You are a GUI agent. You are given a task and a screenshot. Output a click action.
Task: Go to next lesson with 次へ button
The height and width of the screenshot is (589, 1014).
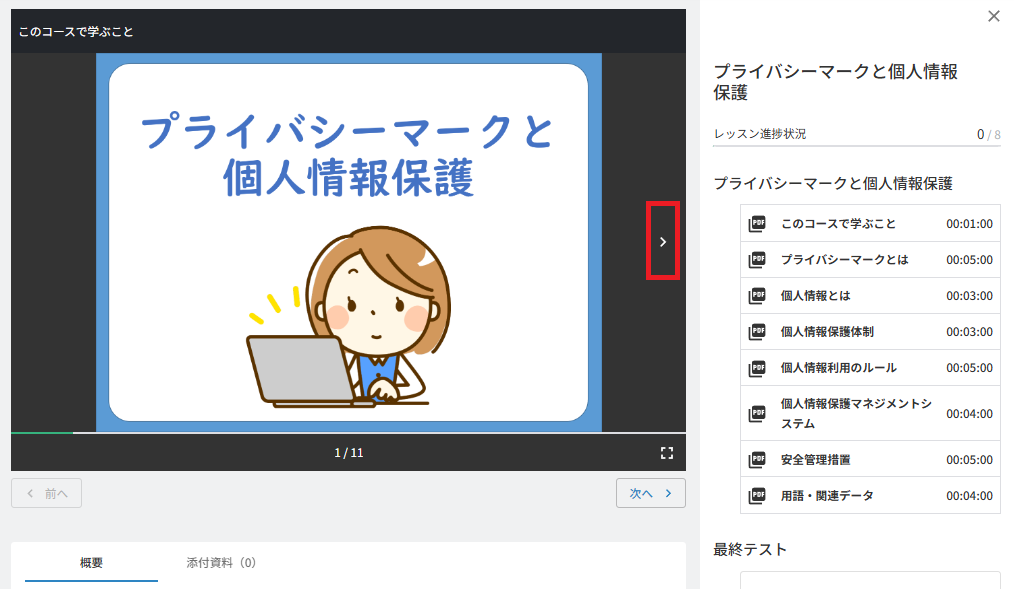tap(651, 493)
